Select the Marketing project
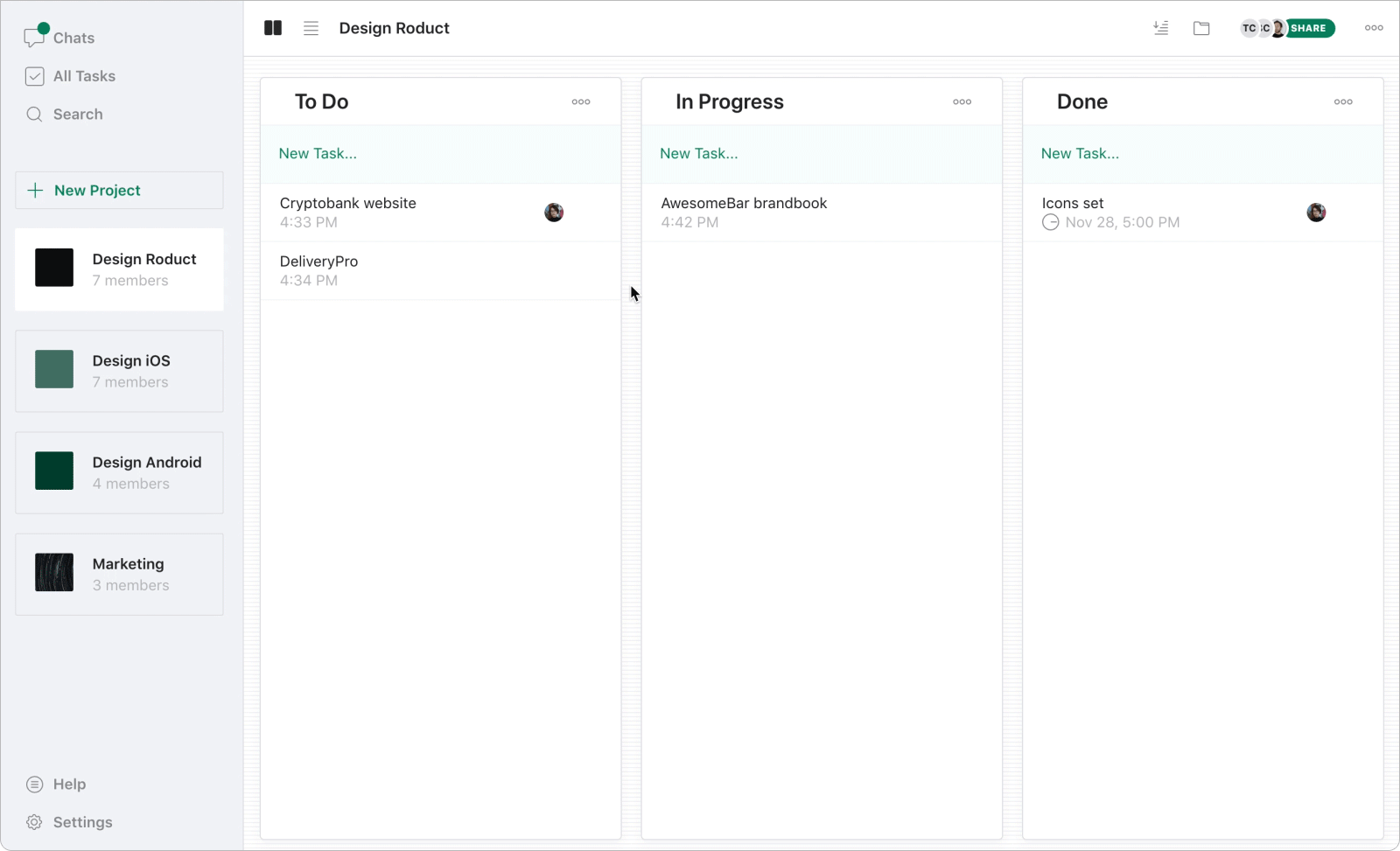This screenshot has height=851, width=1400. tap(119, 575)
